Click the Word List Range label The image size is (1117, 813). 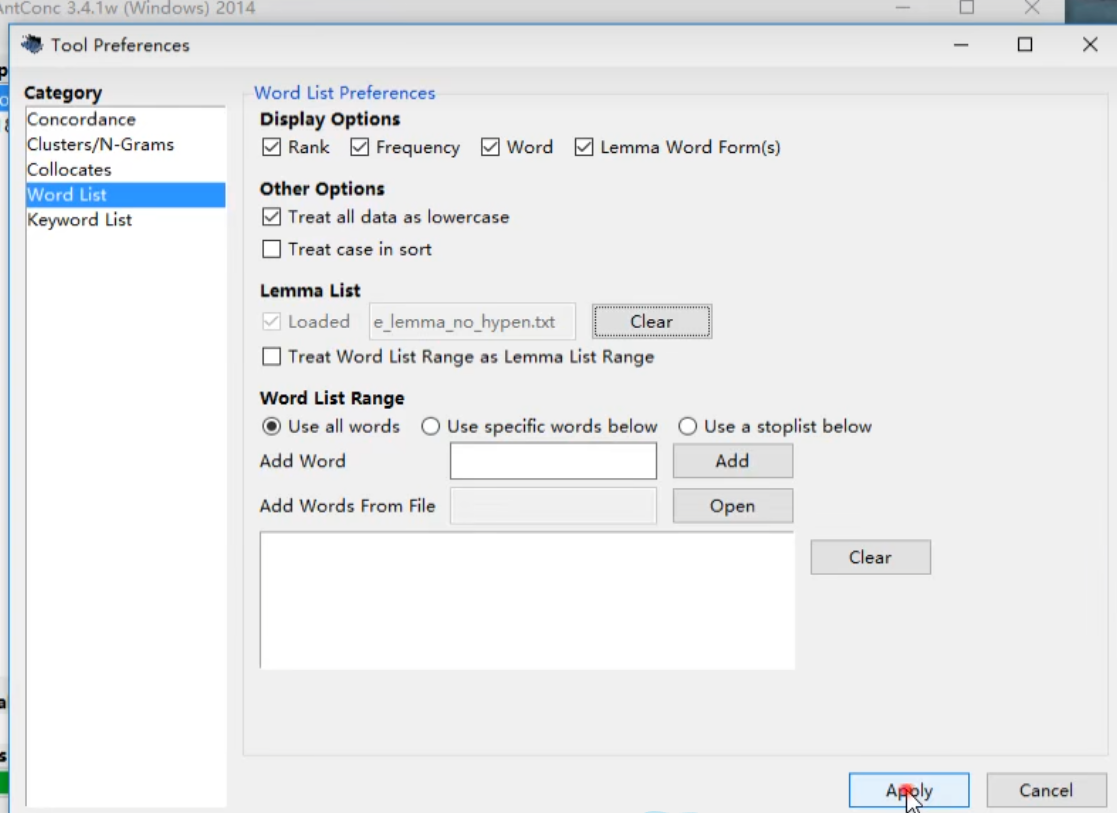pyautogui.click(x=332, y=398)
